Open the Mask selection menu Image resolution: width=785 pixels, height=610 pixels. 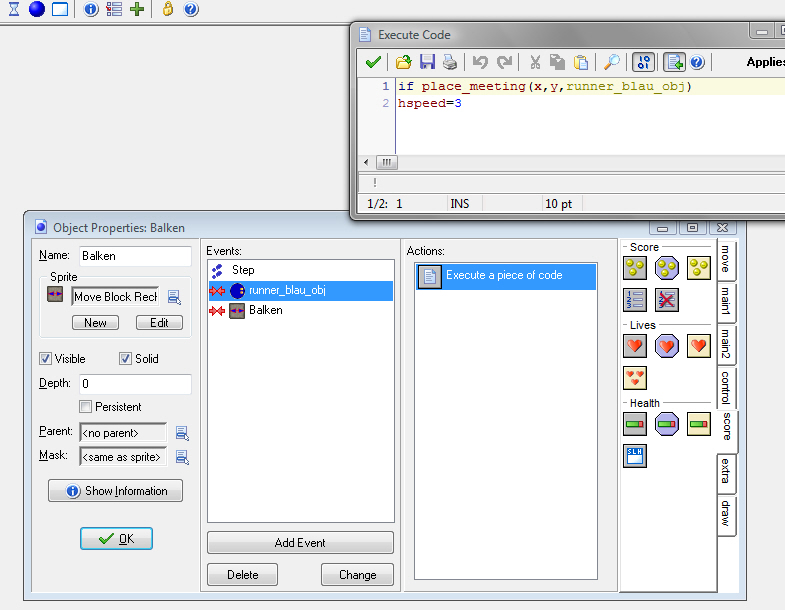click(x=182, y=457)
